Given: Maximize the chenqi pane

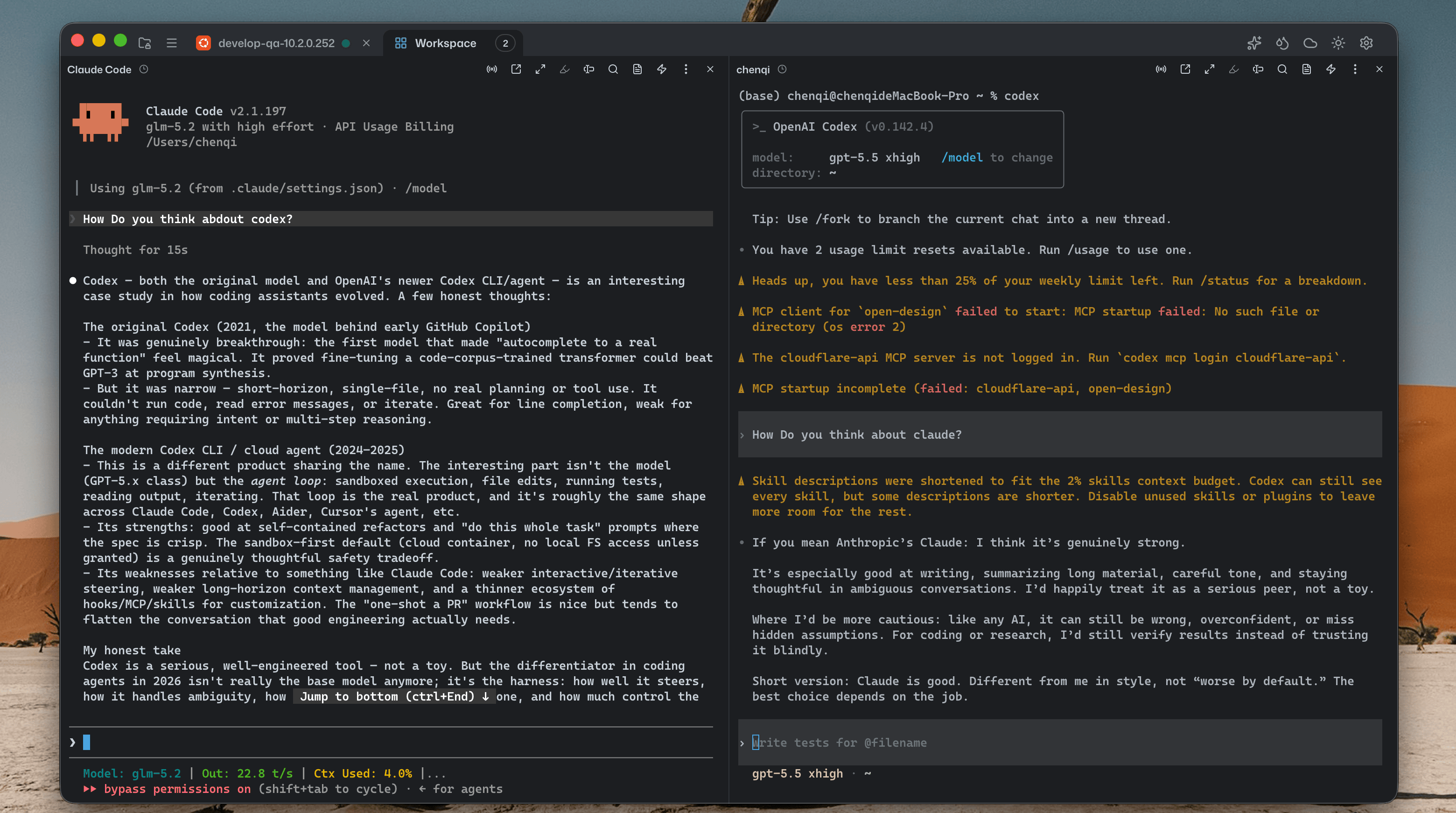Looking at the screenshot, I should (x=1210, y=69).
